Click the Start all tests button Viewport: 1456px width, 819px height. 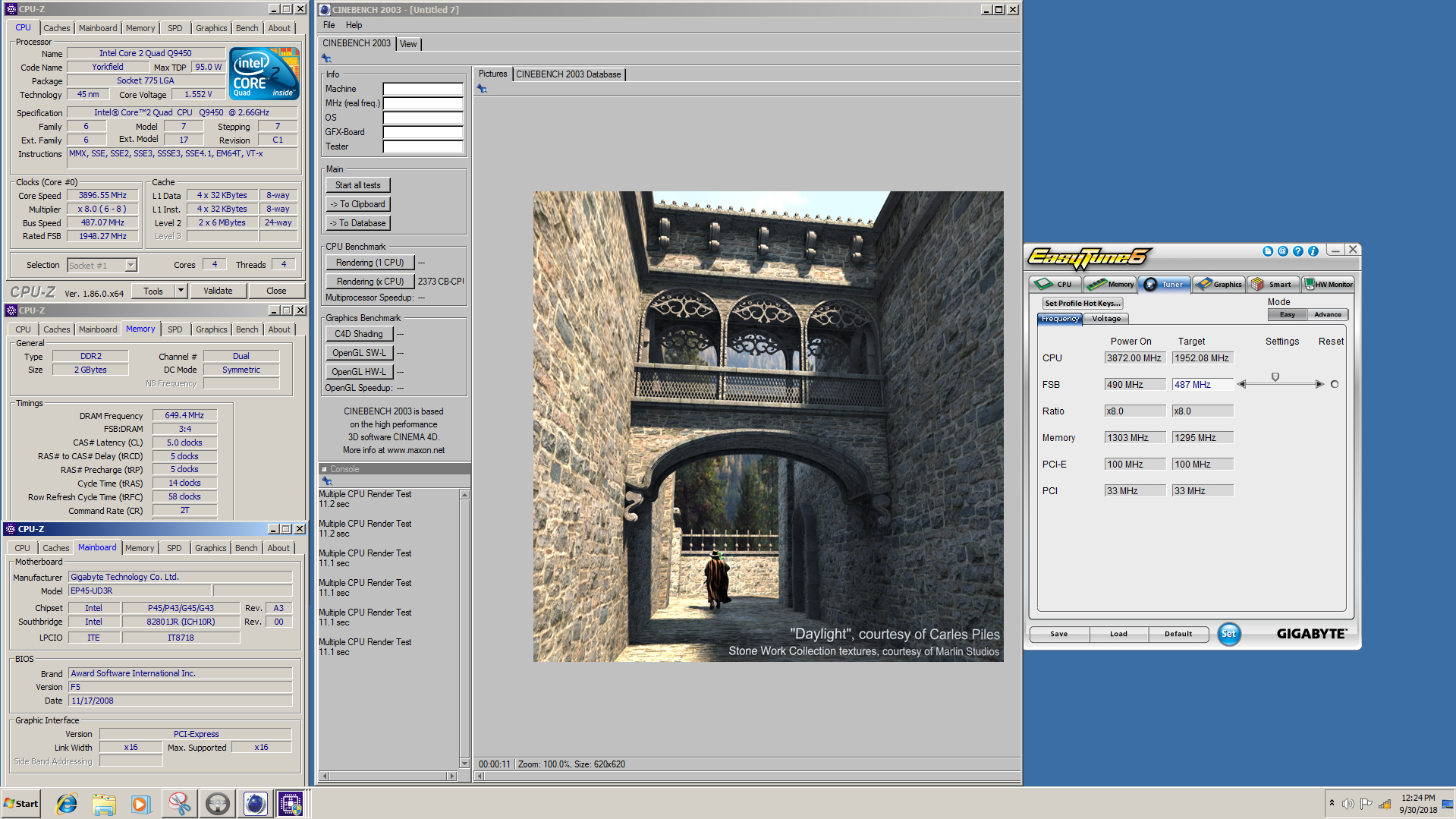coord(358,185)
